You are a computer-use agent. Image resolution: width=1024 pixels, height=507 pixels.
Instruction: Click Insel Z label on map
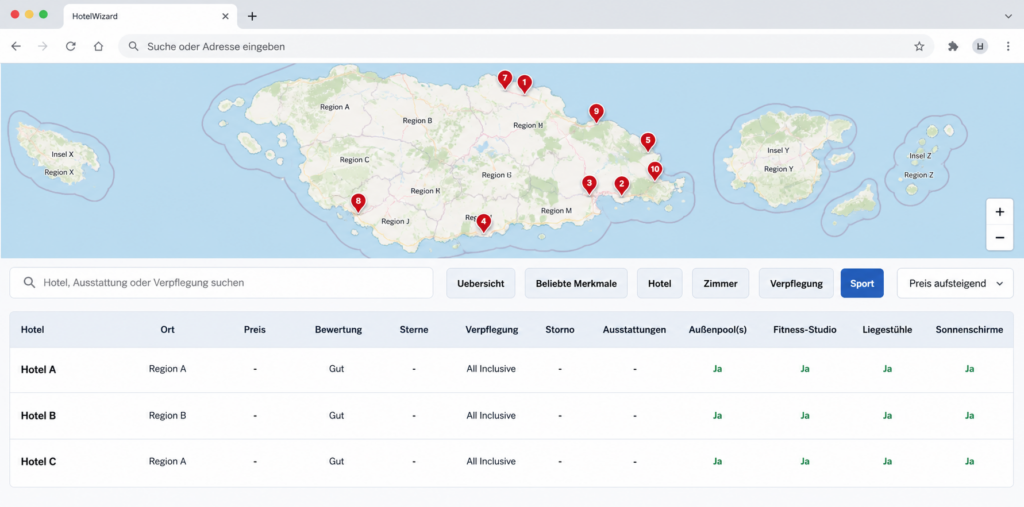coord(920,156)
